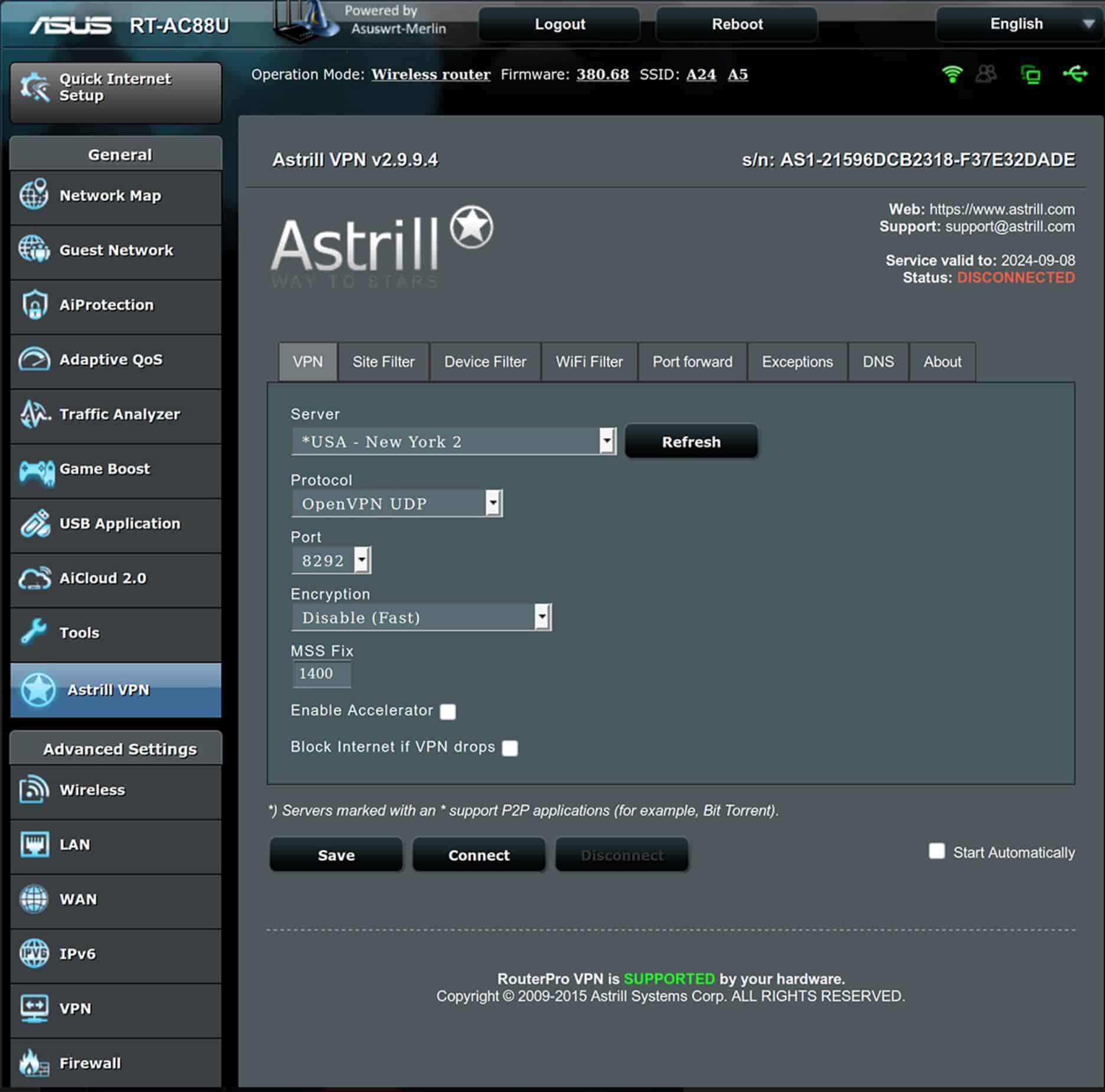
Task: Click the Logout button
Action: [x=560, y=24]
